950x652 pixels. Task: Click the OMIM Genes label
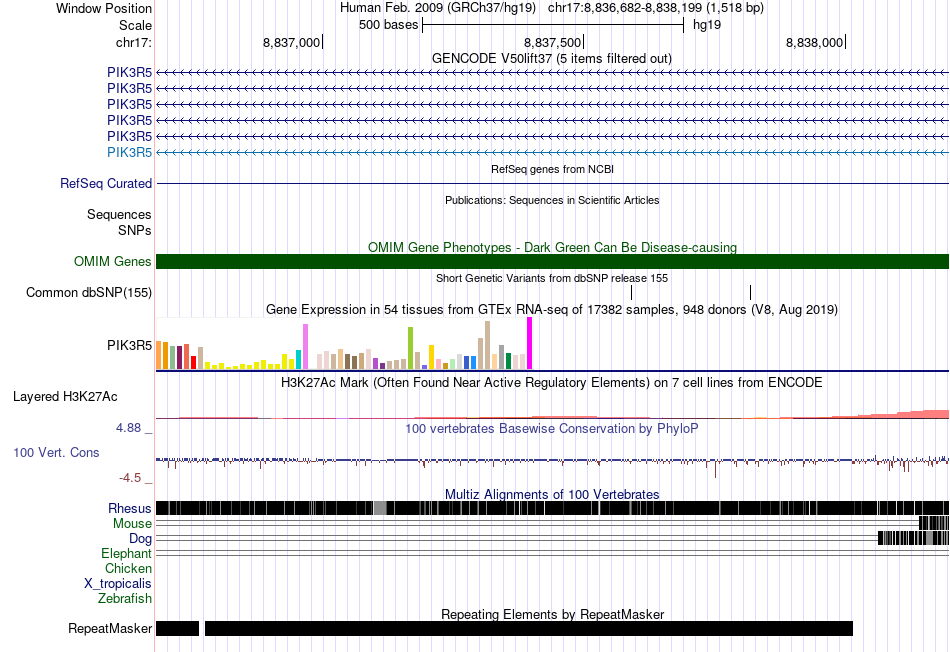tap(113, 261)
